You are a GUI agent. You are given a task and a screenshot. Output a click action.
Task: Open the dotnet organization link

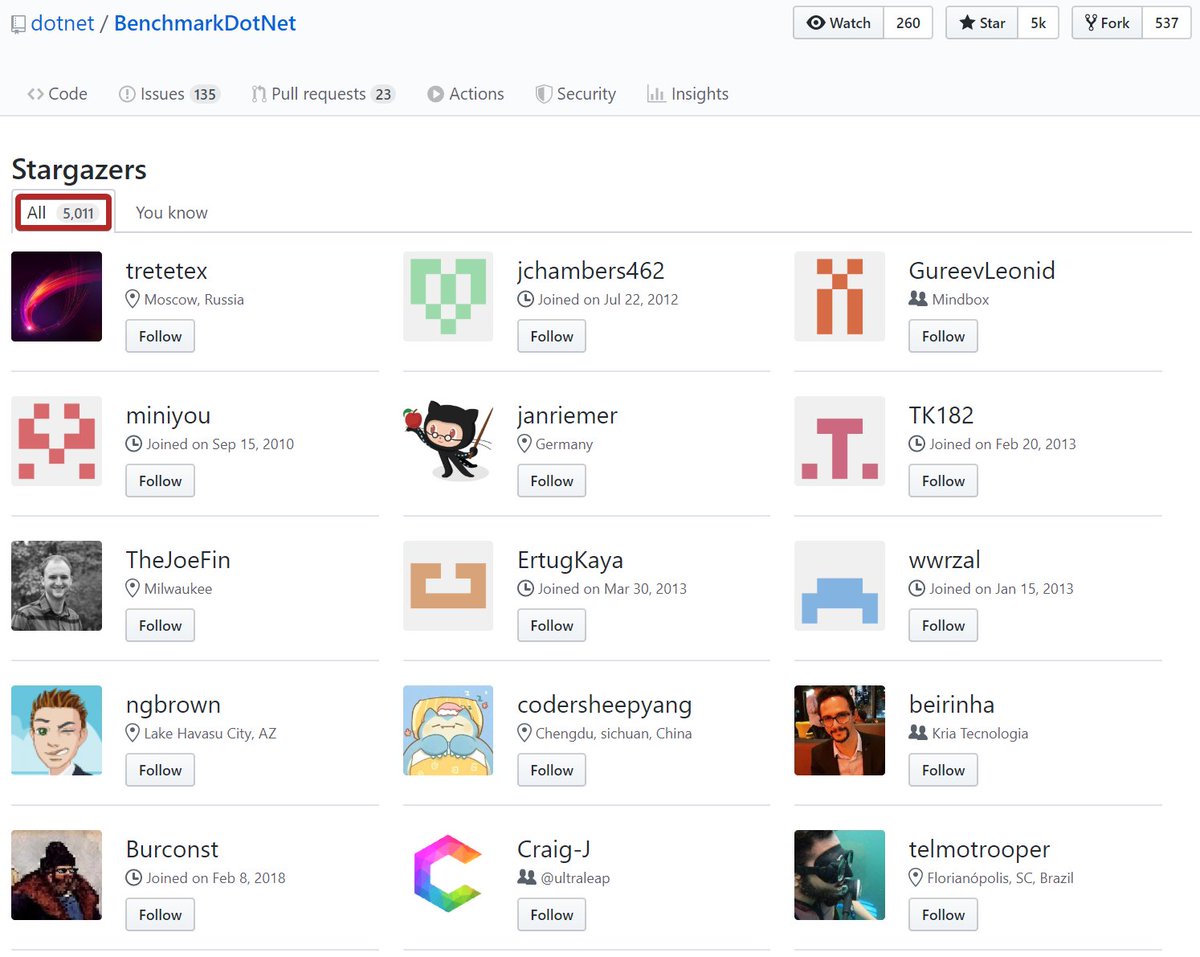(x=62, y=23)
